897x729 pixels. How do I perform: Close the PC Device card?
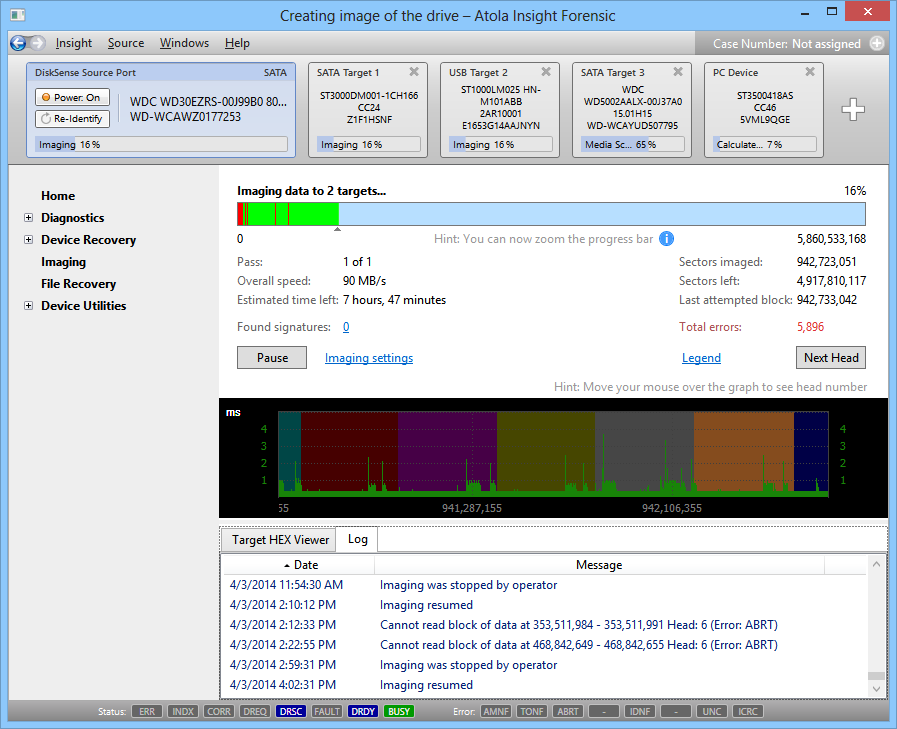(x=810, y=72)
